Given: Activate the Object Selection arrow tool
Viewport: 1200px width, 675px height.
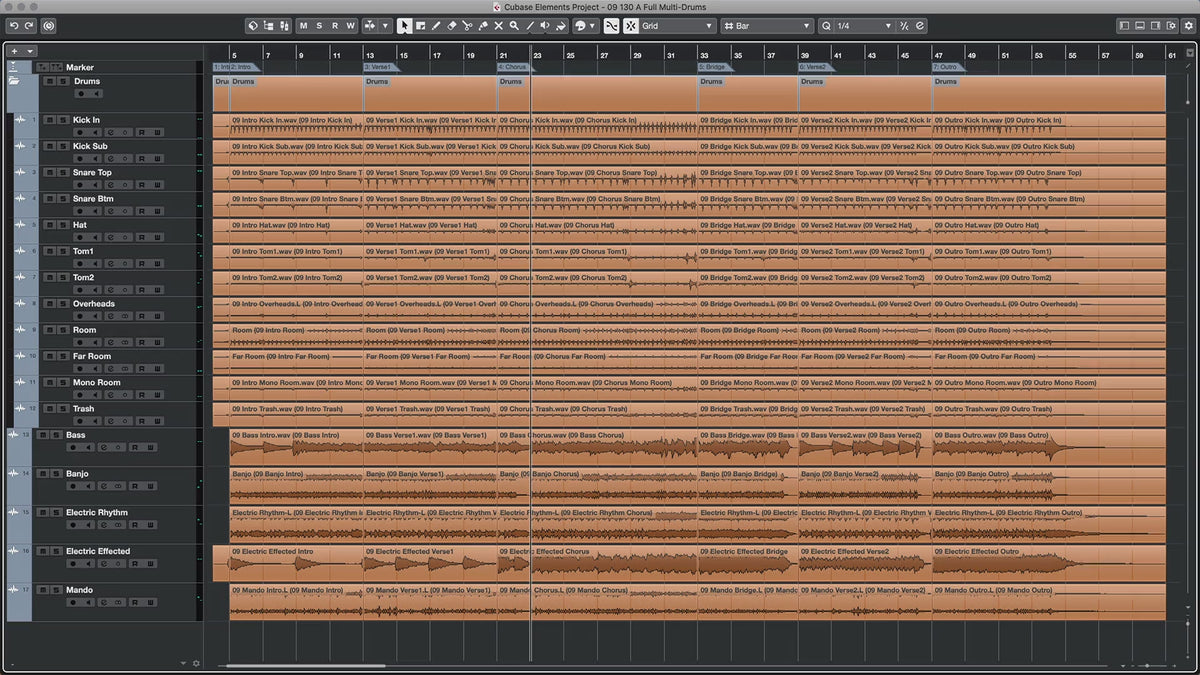Looking at the screenshot, I should pyautogui.click(x=404, y=25).
